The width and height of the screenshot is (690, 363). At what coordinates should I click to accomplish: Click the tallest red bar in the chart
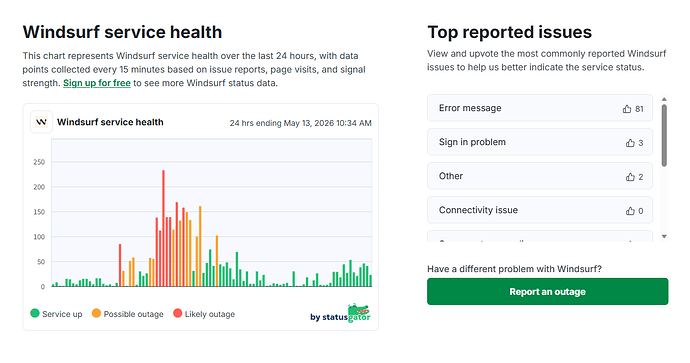click(163, 228)
